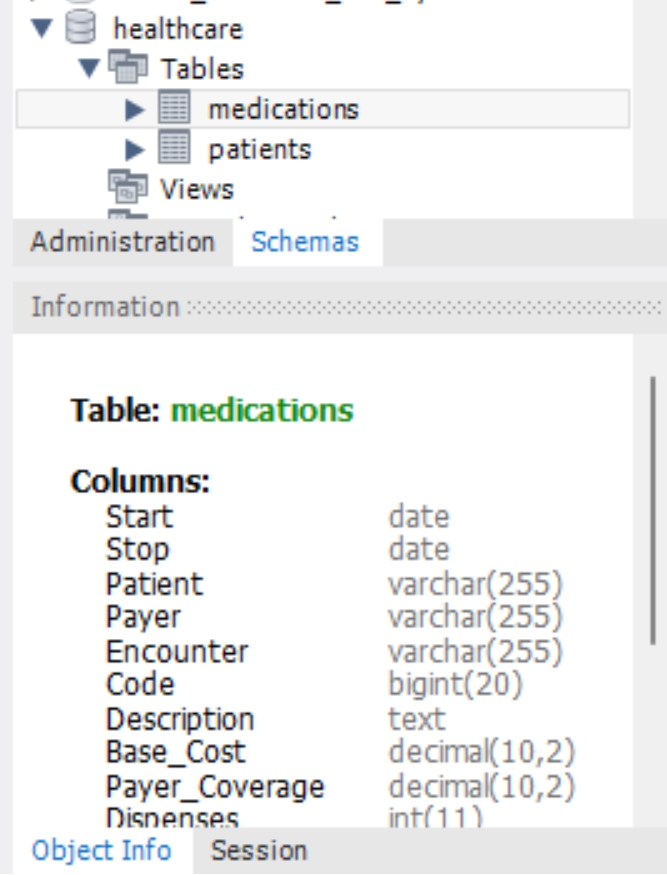This screenshot has width=667, height=875.
Task: Expand the medications table node
Action: point(135,109)
